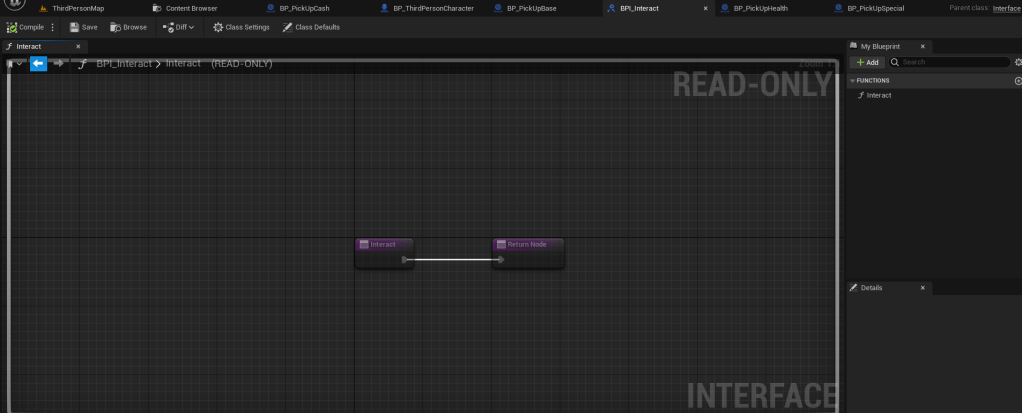Open the Diff dropdown
This screenshot has width=1022, height=413.
(x=179, y=27)
